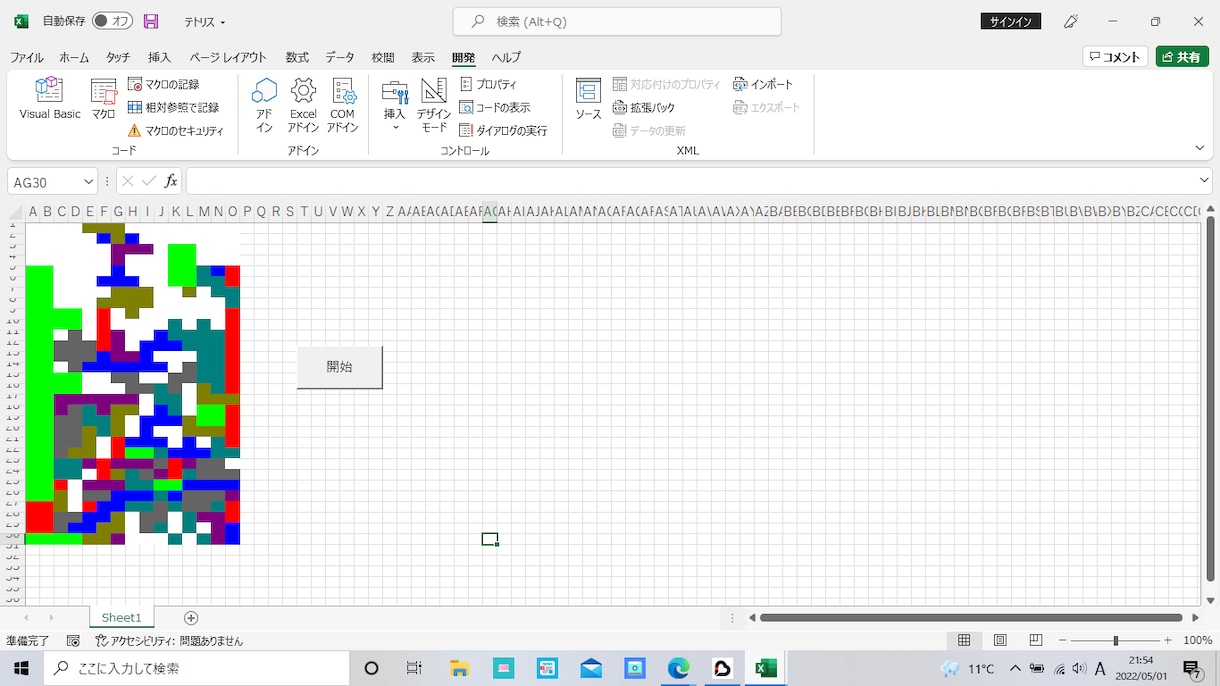Collapse the ribbon with chevron
The height and width of the screenshot is (686, 1220).
pos(1200,148)
